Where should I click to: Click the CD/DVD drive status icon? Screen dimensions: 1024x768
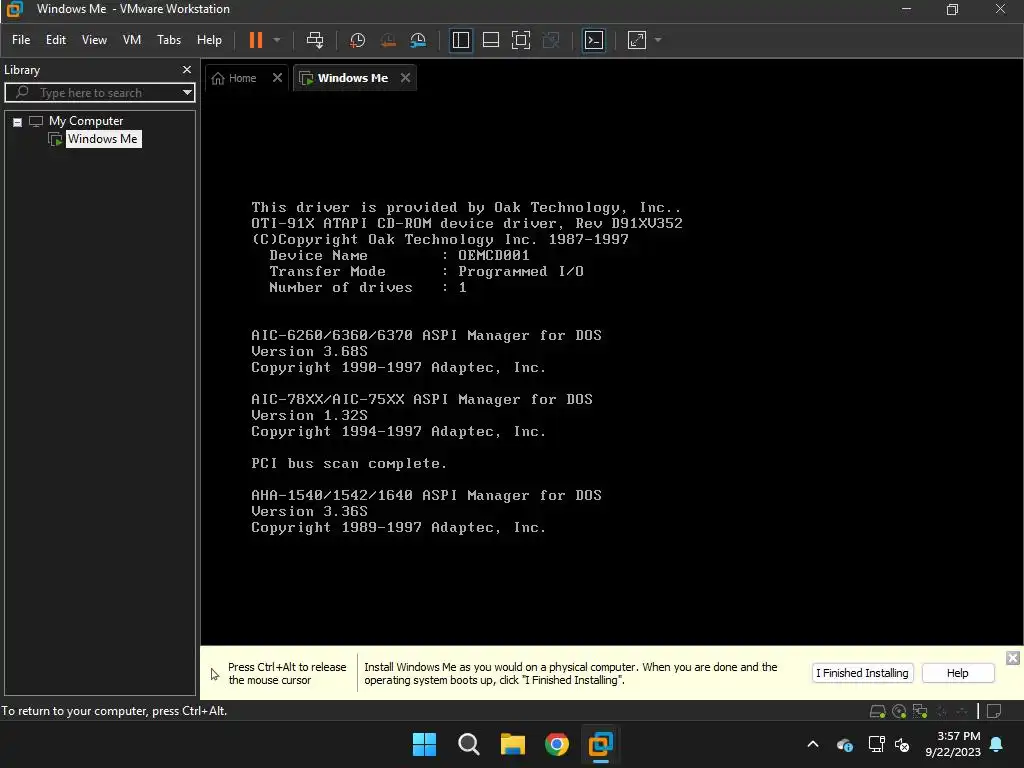click(899, 711)
